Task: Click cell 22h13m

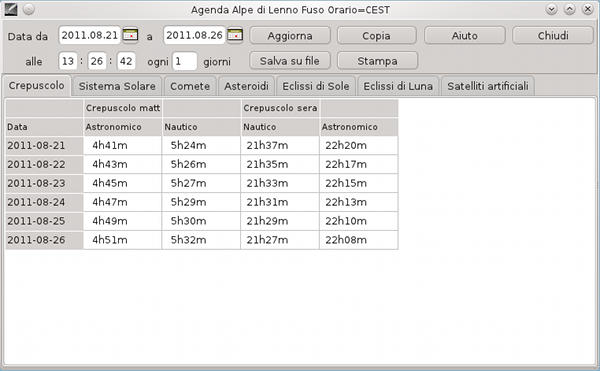Action: pyautogui.click(x=359, y=202)
